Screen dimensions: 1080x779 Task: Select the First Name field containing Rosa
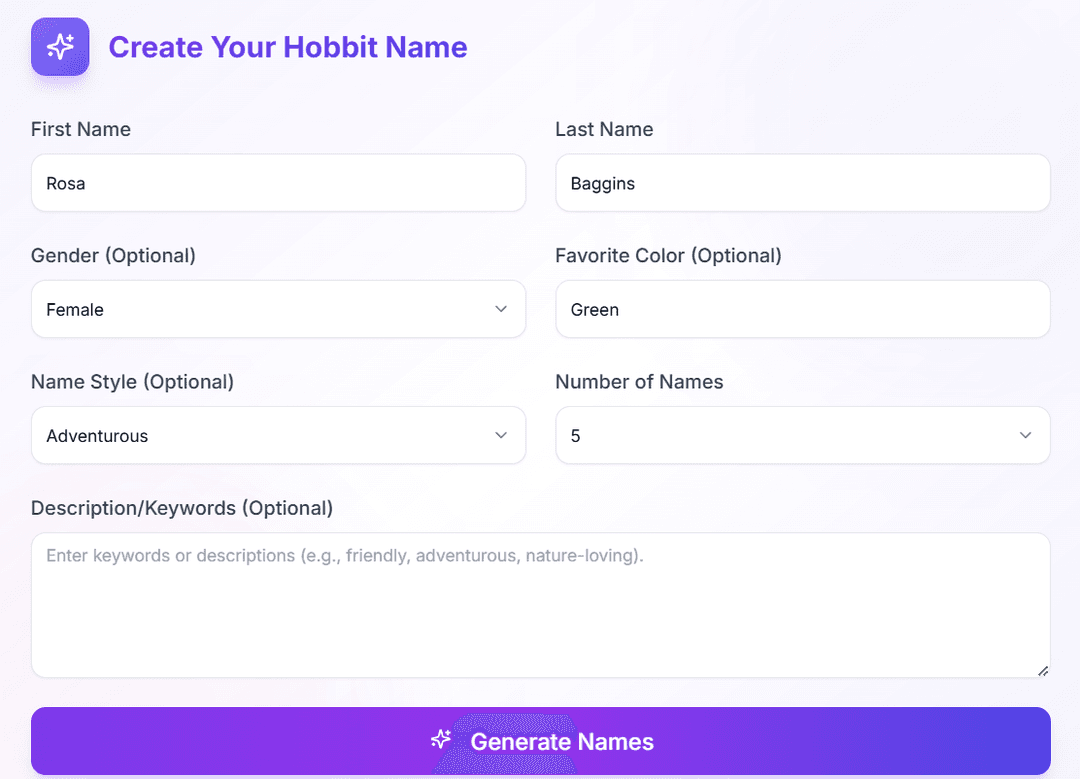pos(278,183)
